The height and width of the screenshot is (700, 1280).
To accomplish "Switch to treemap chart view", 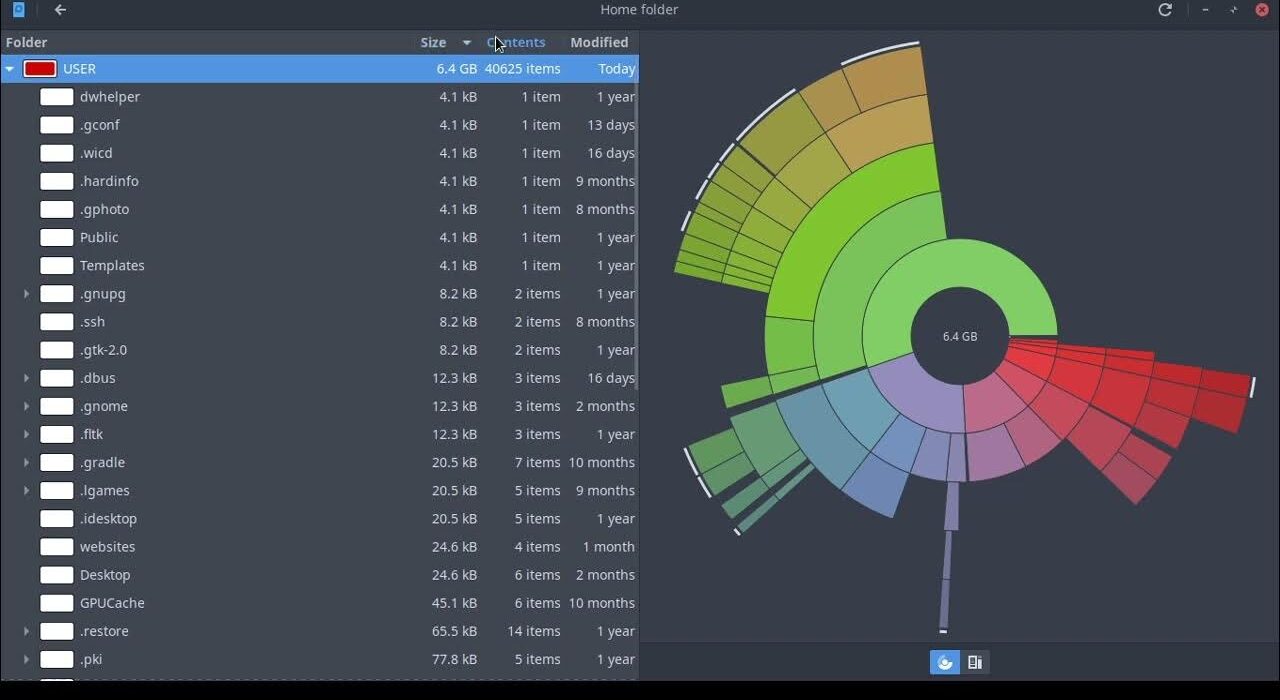I will click(975, 662).
